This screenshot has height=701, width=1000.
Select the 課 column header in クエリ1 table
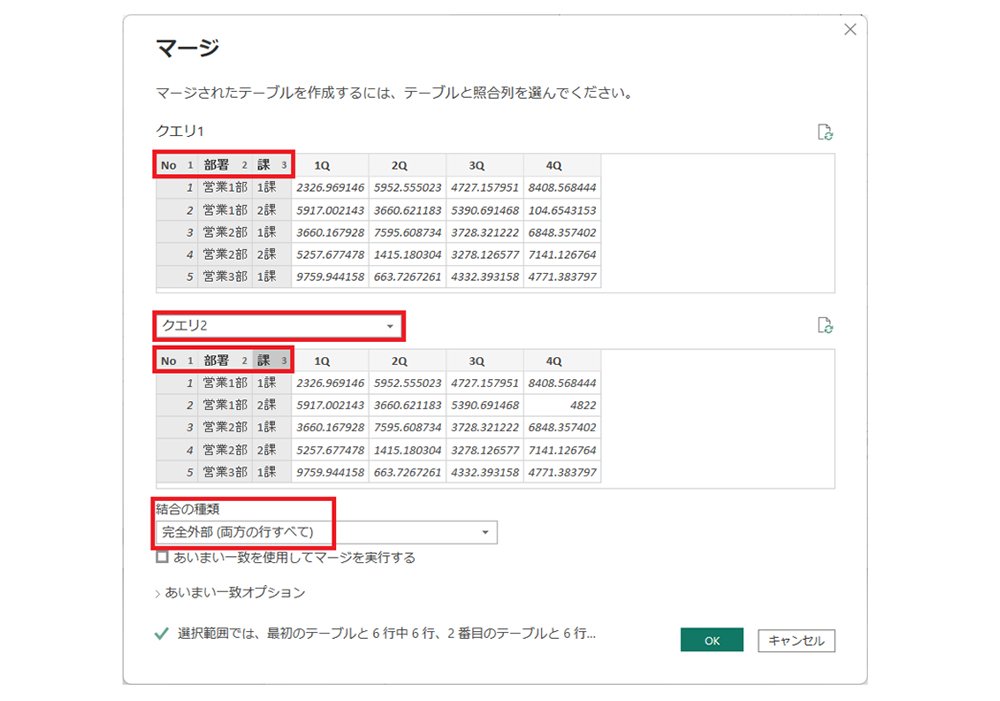point(272,165)
